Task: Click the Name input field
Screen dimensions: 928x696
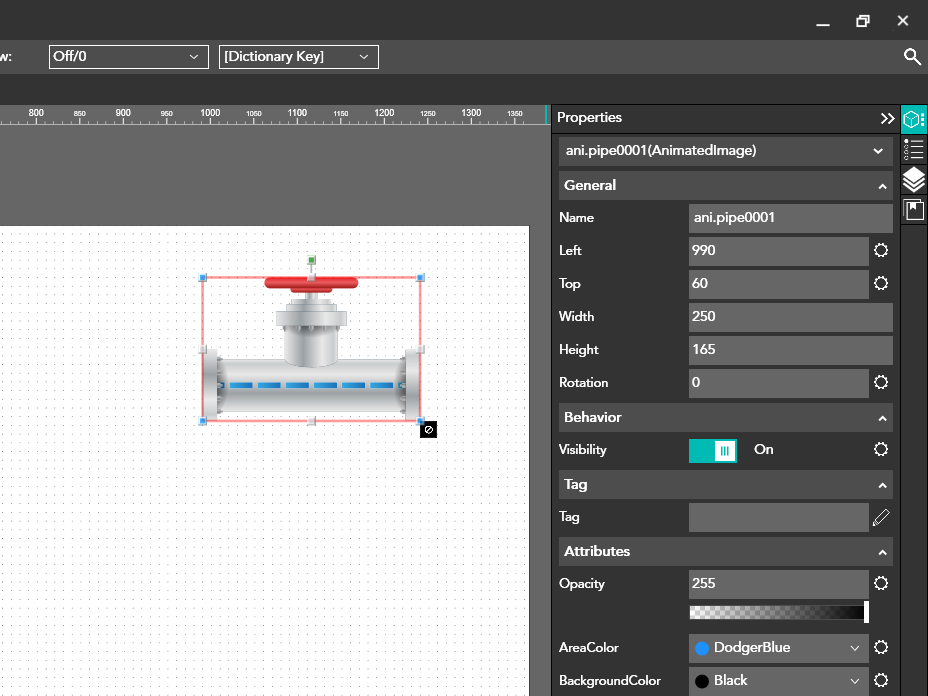Action: tap(790, 218)
